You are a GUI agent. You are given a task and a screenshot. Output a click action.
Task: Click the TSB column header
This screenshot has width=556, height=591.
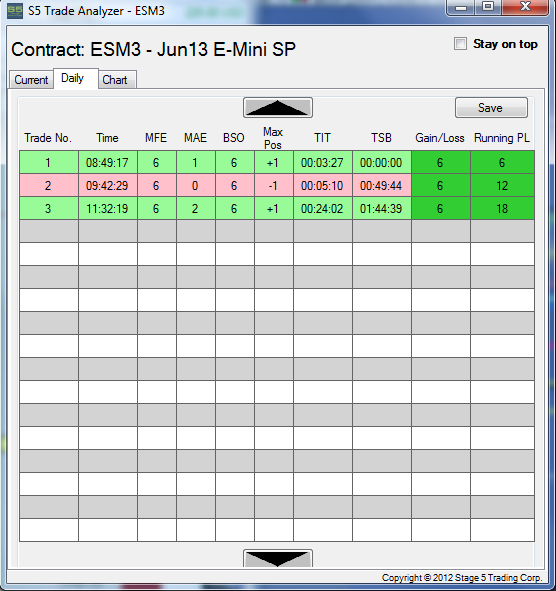pyautogui.click(x=381, y=138)
